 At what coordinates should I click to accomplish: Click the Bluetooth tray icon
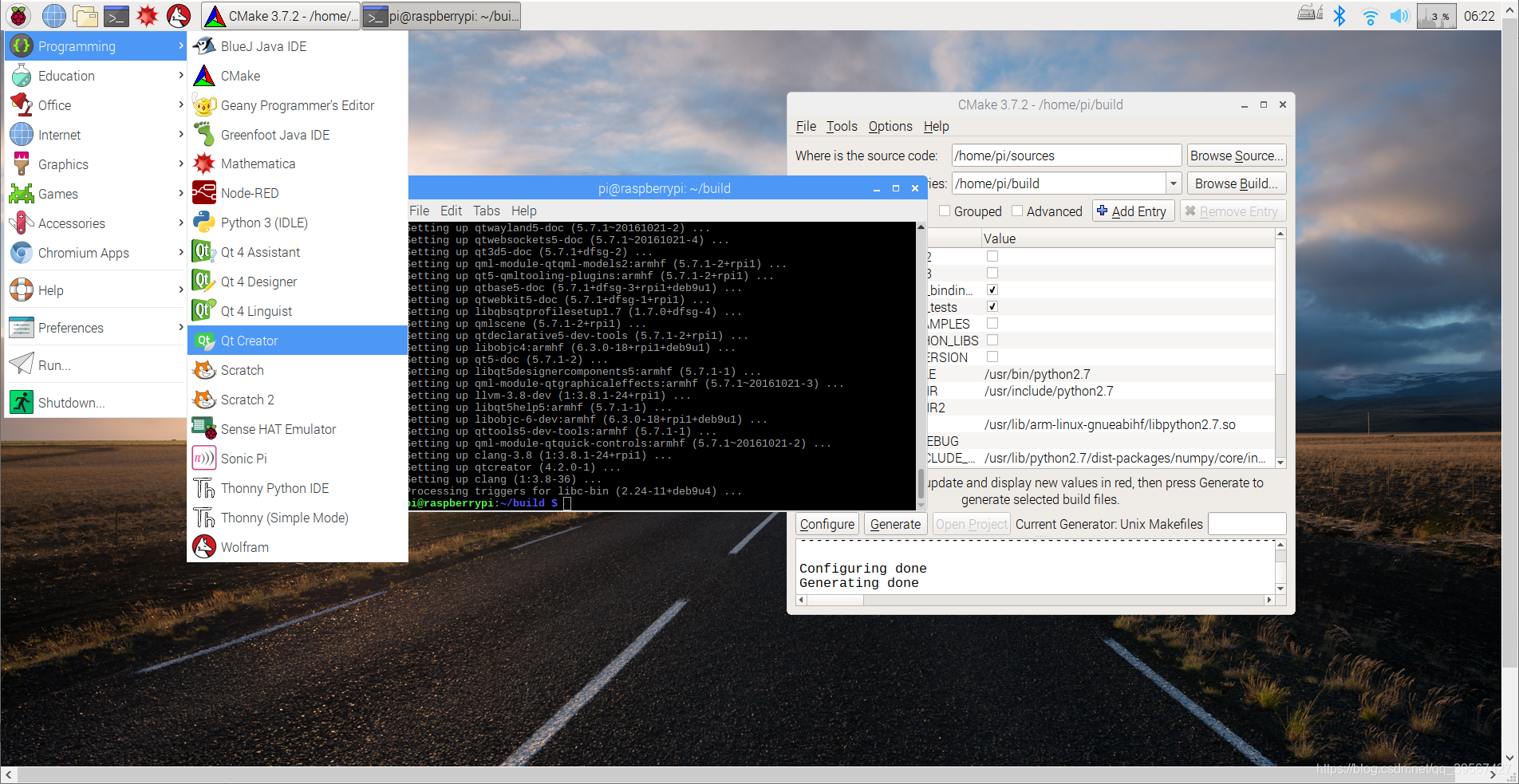point(1339,15)
